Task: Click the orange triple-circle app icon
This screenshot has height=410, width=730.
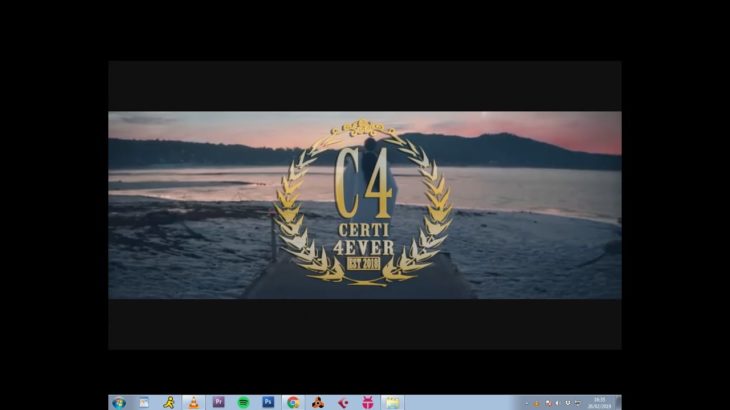Action: pyautogui.click(x=318, y=402)
